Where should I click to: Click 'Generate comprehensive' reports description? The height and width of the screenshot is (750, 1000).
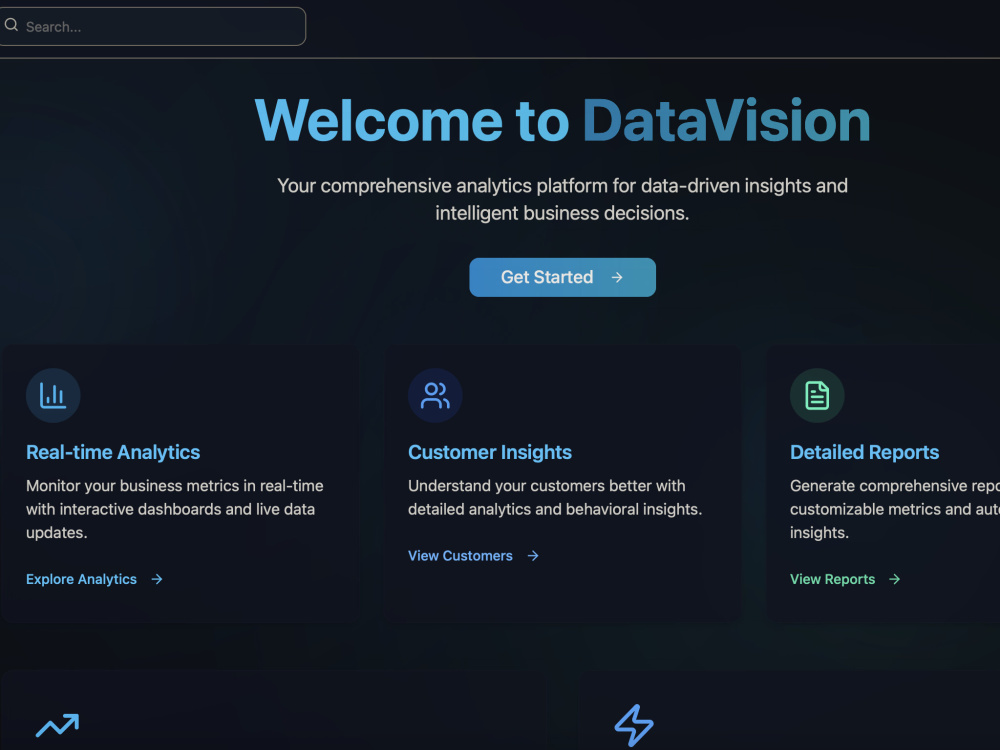(x=895, y=509)
